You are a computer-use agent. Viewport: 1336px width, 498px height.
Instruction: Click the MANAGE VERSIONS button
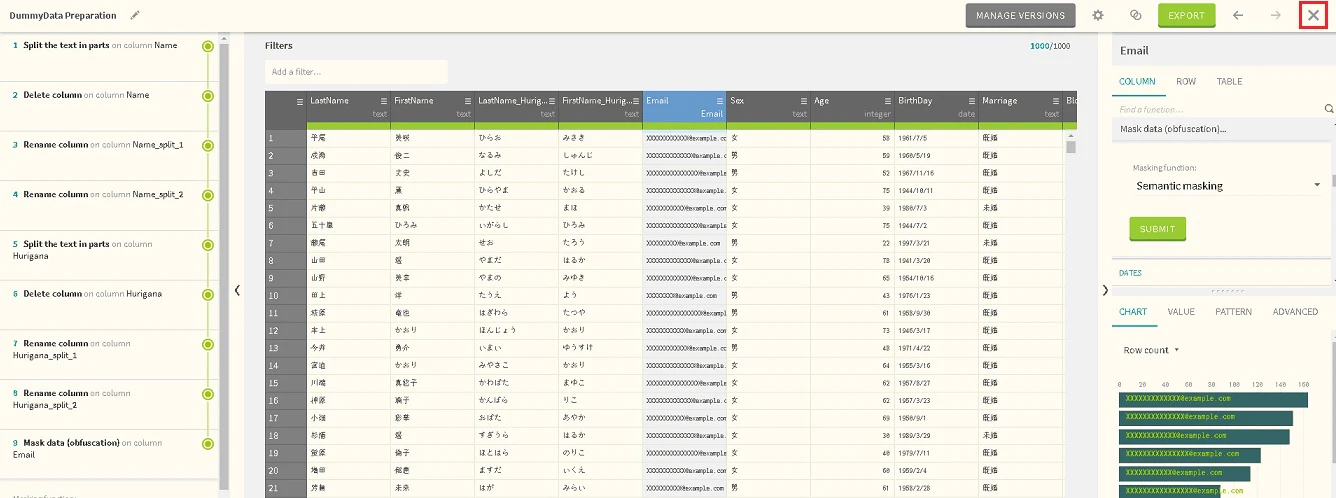click(x=1021, y=15)
